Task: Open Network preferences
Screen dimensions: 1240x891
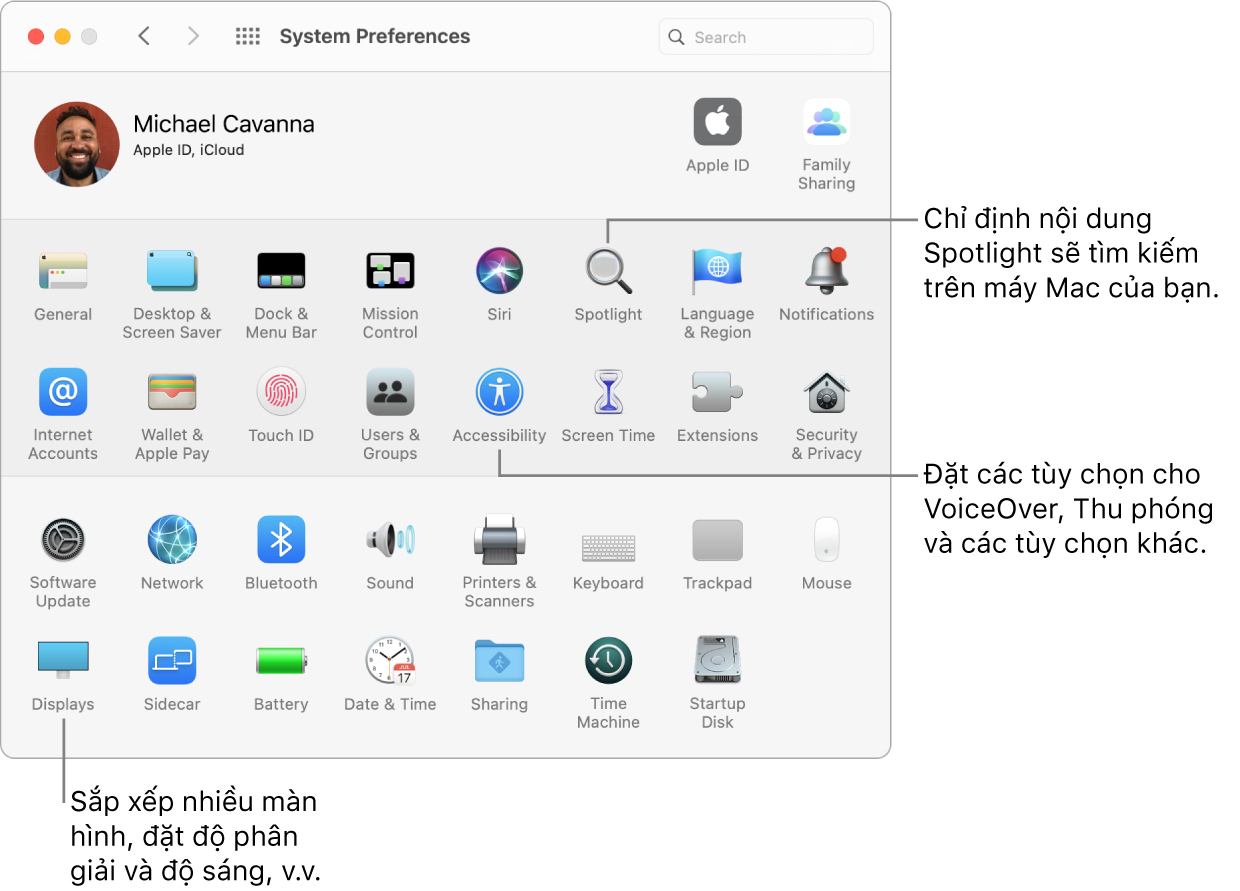Action: [x=172, y=540]
